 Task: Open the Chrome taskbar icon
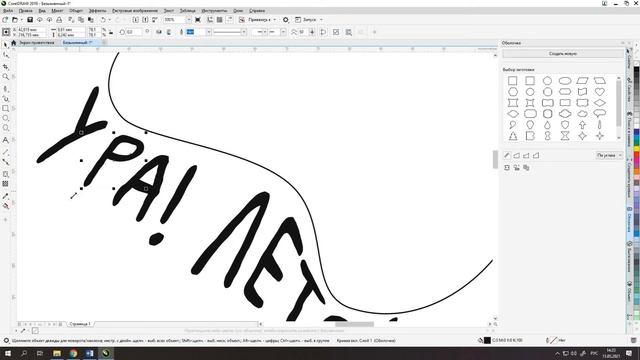pos(73,353)
